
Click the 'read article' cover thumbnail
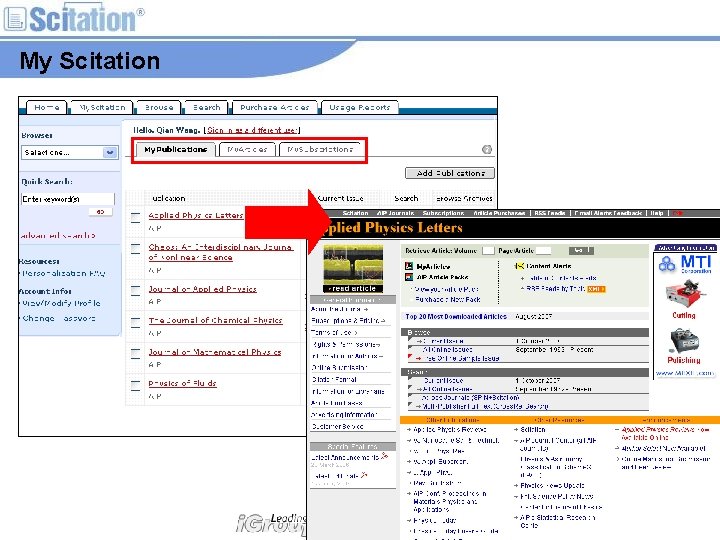[x=353, y=268]
